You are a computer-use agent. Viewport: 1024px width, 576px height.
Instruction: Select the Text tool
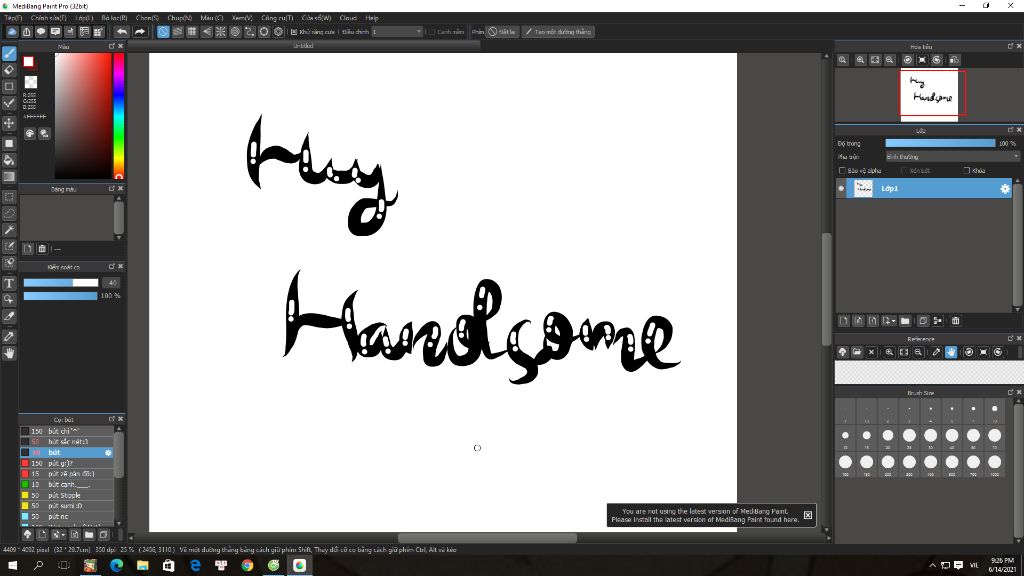9,283
